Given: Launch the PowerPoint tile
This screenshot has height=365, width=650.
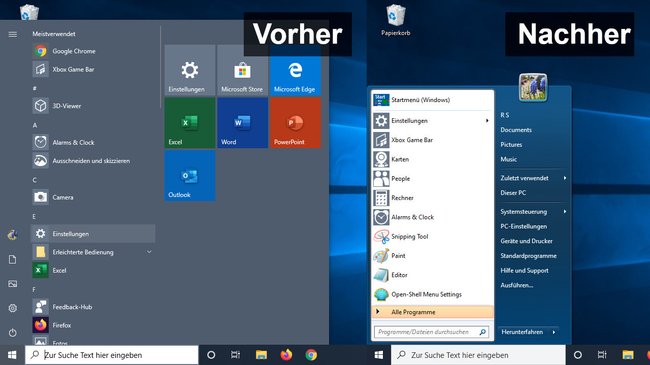Looking at the screenshot, I should [x=295, y=123].
